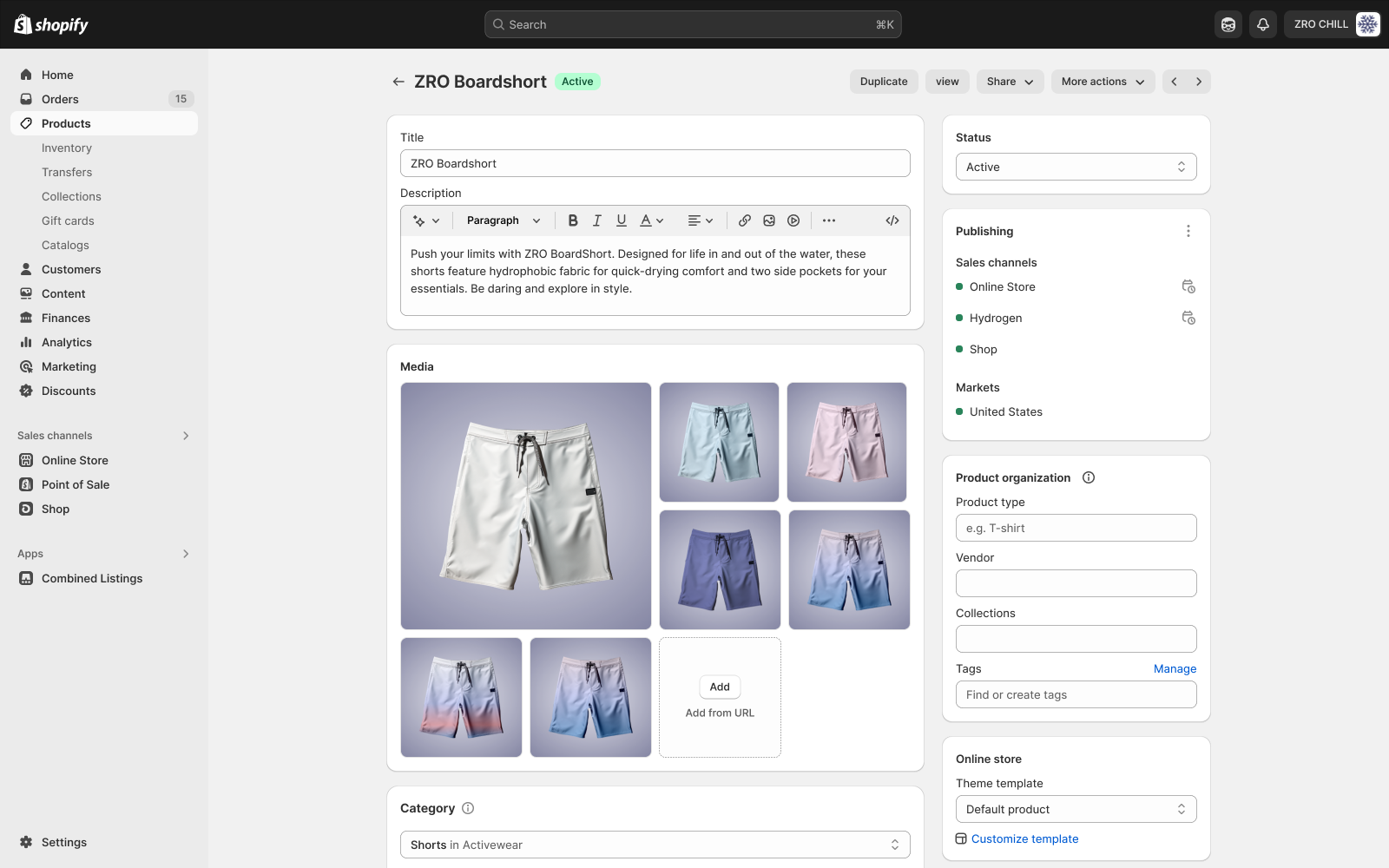Screen dimensions: 1389x868
Task: Click the Product type field
Action: point(1076,528)
